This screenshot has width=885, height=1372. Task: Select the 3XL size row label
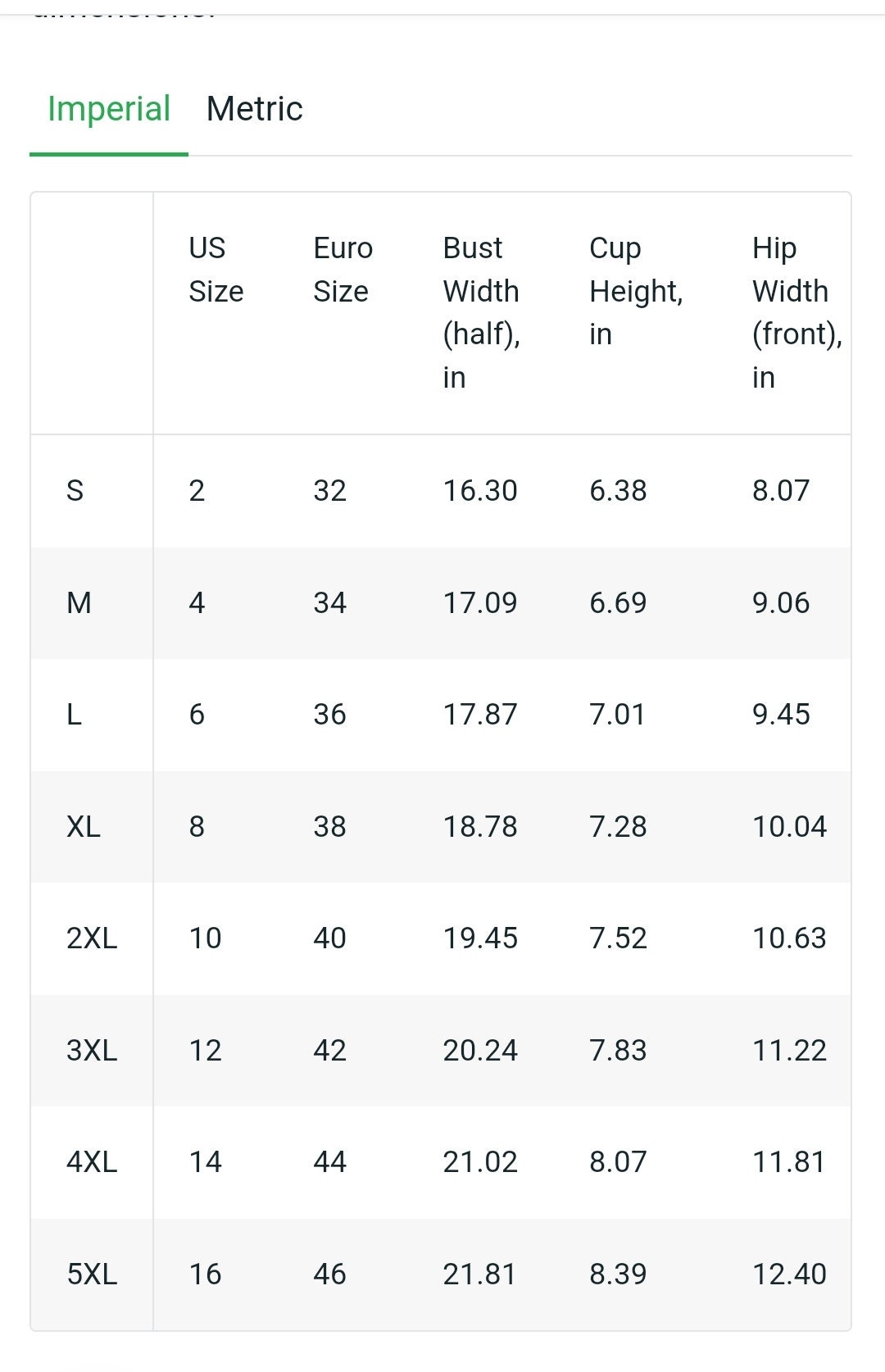[92, 1051]
